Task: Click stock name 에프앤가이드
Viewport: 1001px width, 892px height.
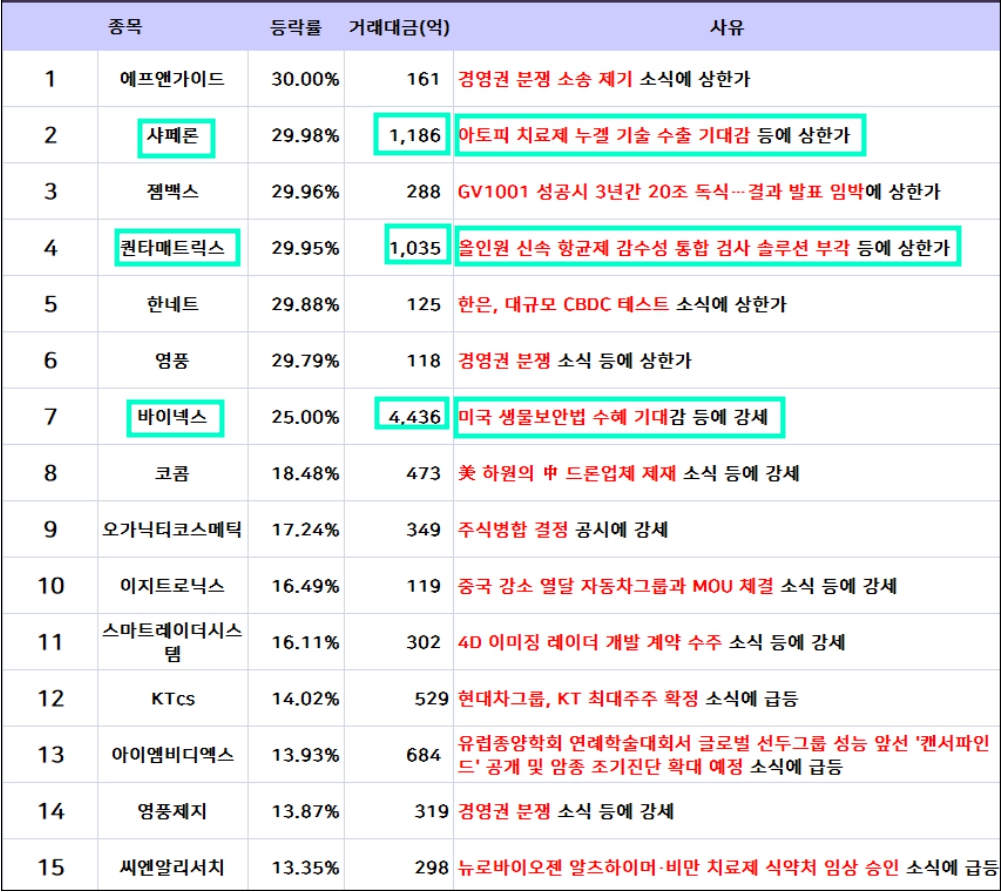Action: (172, 79)
